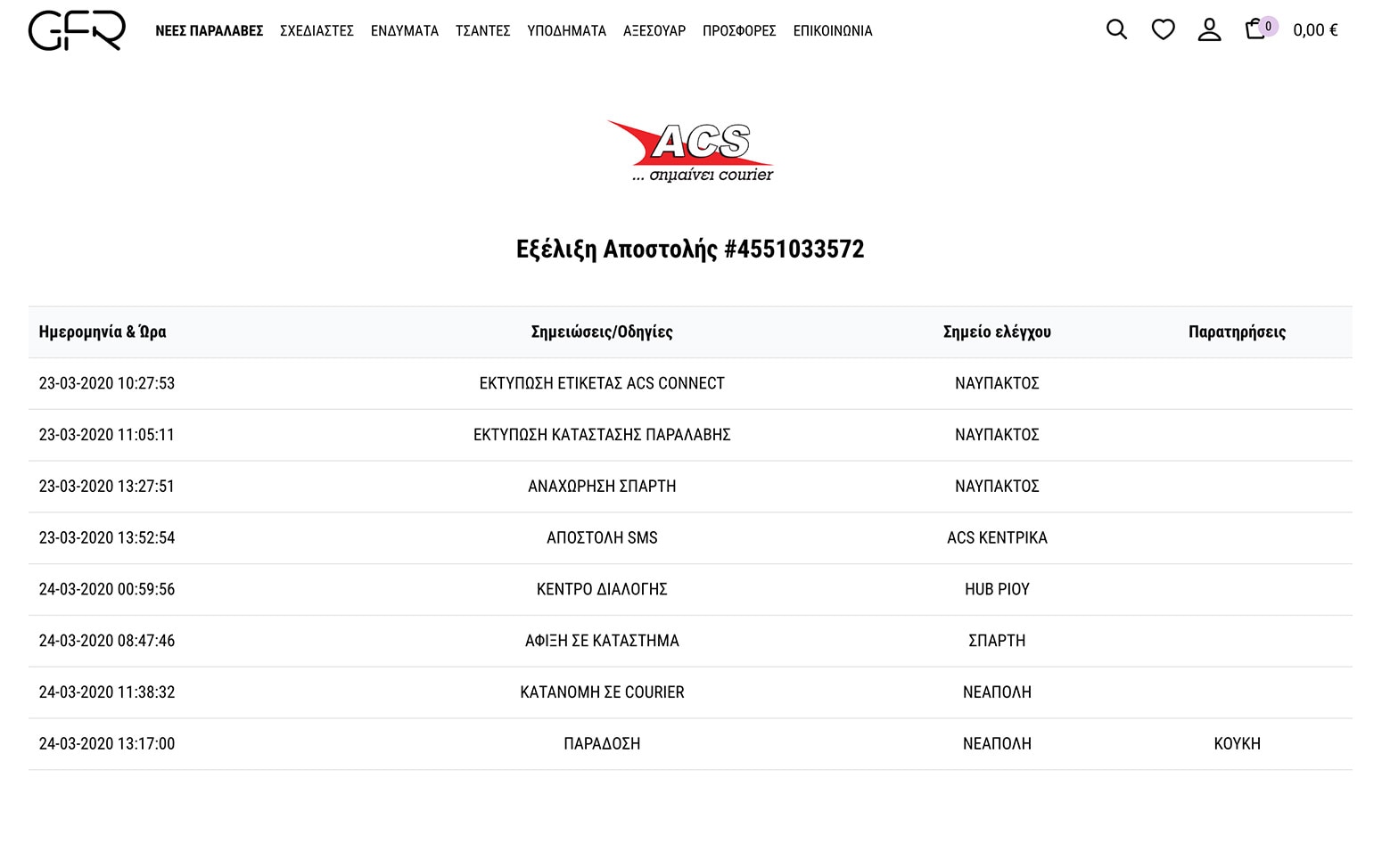Open the ΕΝΔΥΜΑΤΑ menu
This screenshot has width=1382, height=868.
click(x=405, y=30)
